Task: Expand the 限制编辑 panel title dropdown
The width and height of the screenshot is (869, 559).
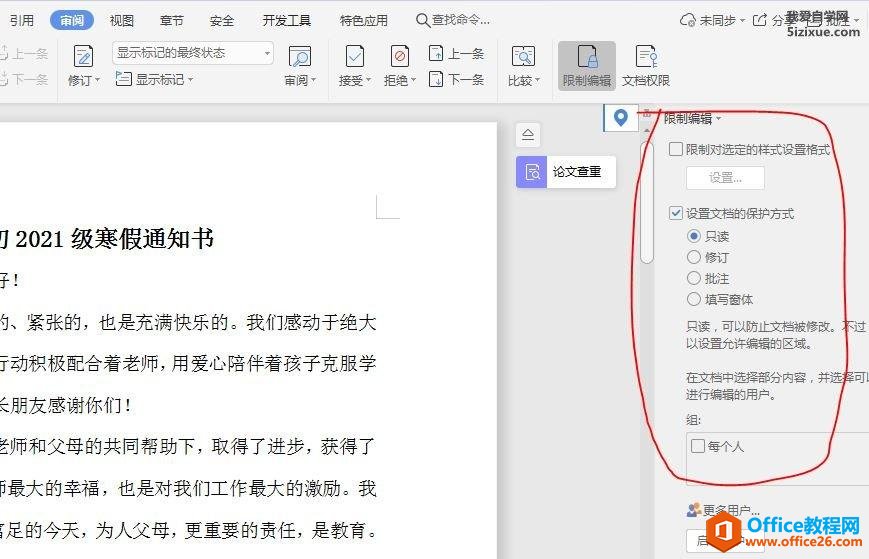Action: [x=719, y=119]
